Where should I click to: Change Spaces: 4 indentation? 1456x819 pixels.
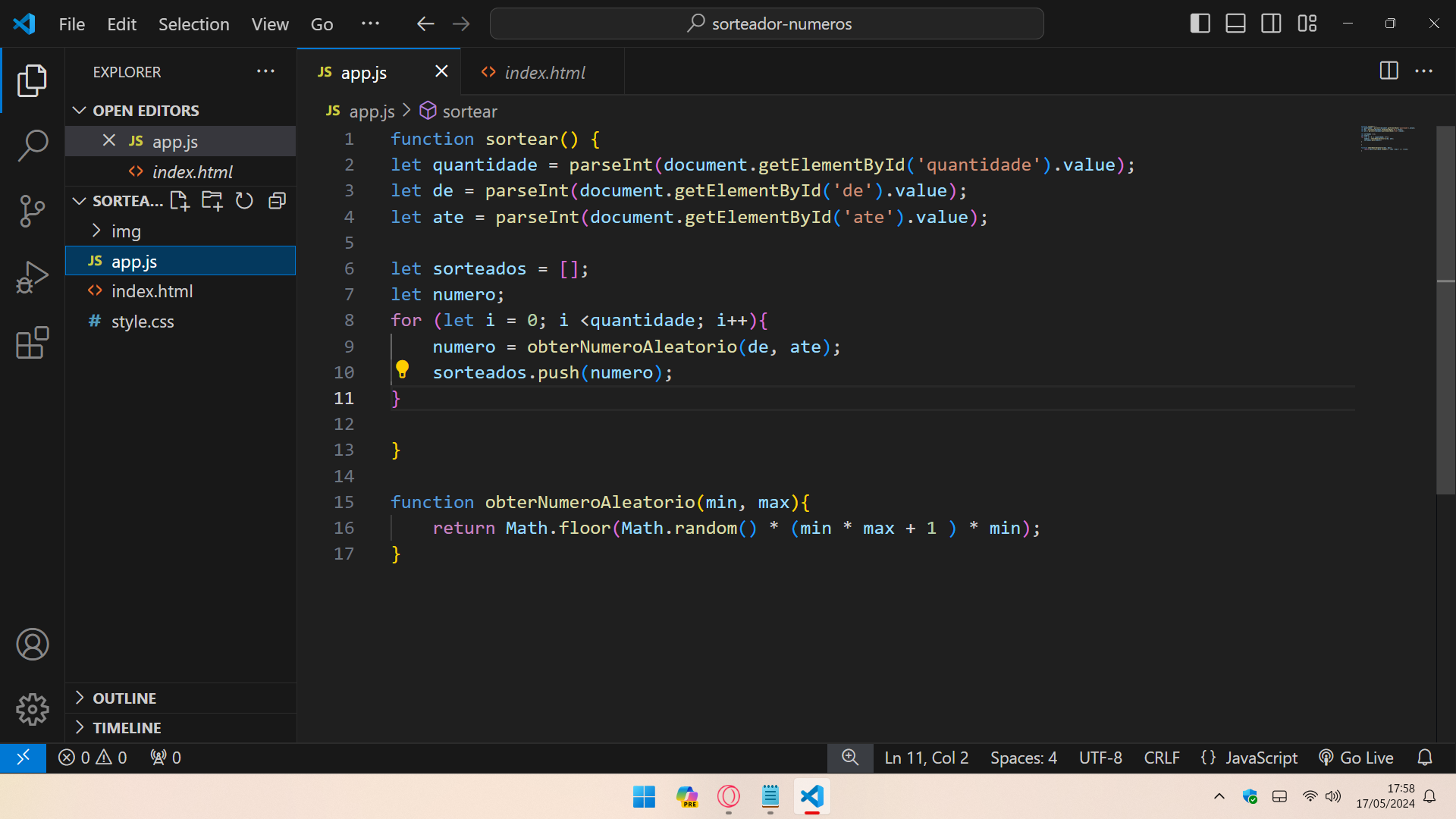[1023, 758]
